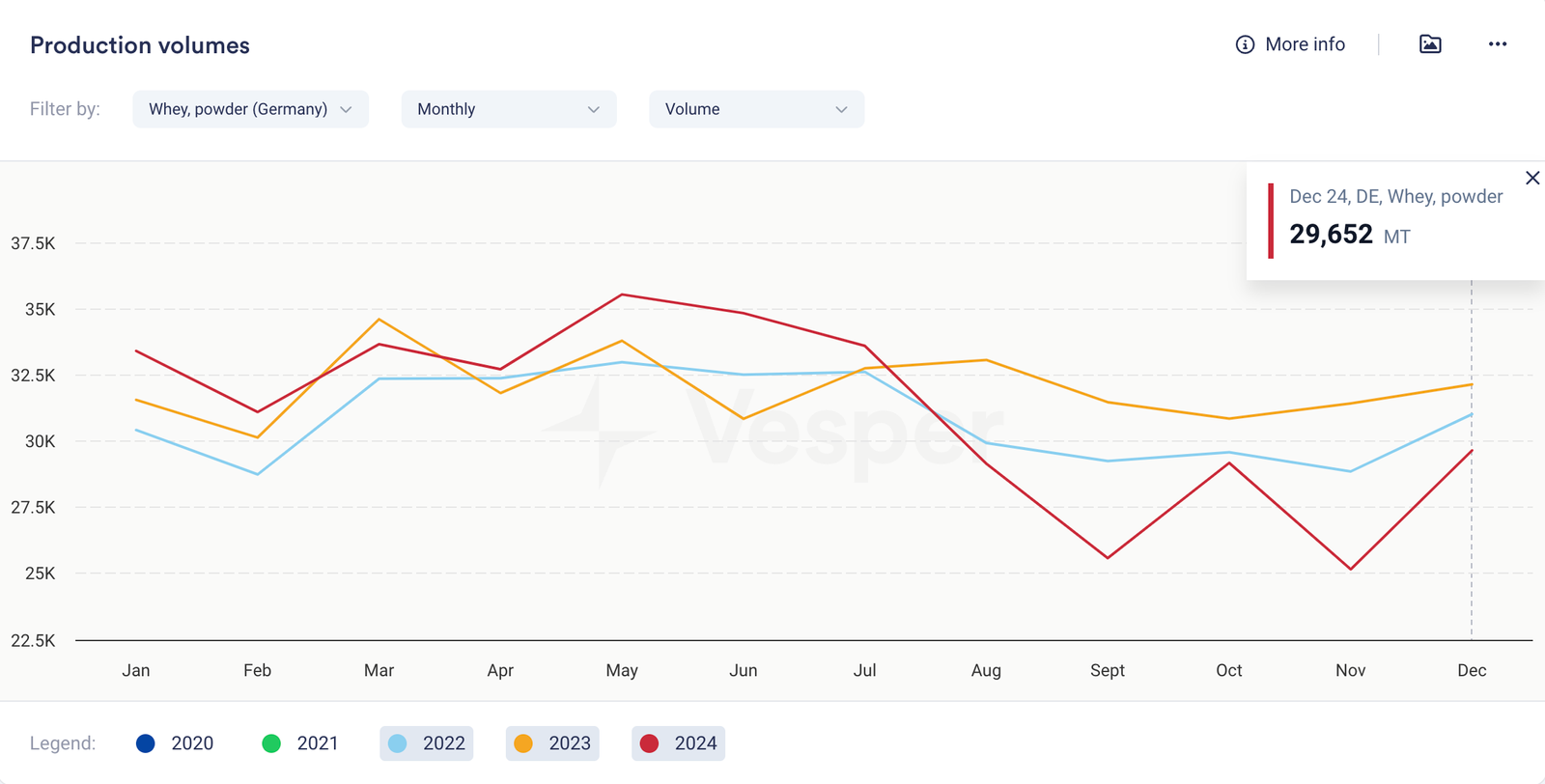Download chart as image icon
Viewport: 1545px width, 784px height.
[x=1430, y=44]
